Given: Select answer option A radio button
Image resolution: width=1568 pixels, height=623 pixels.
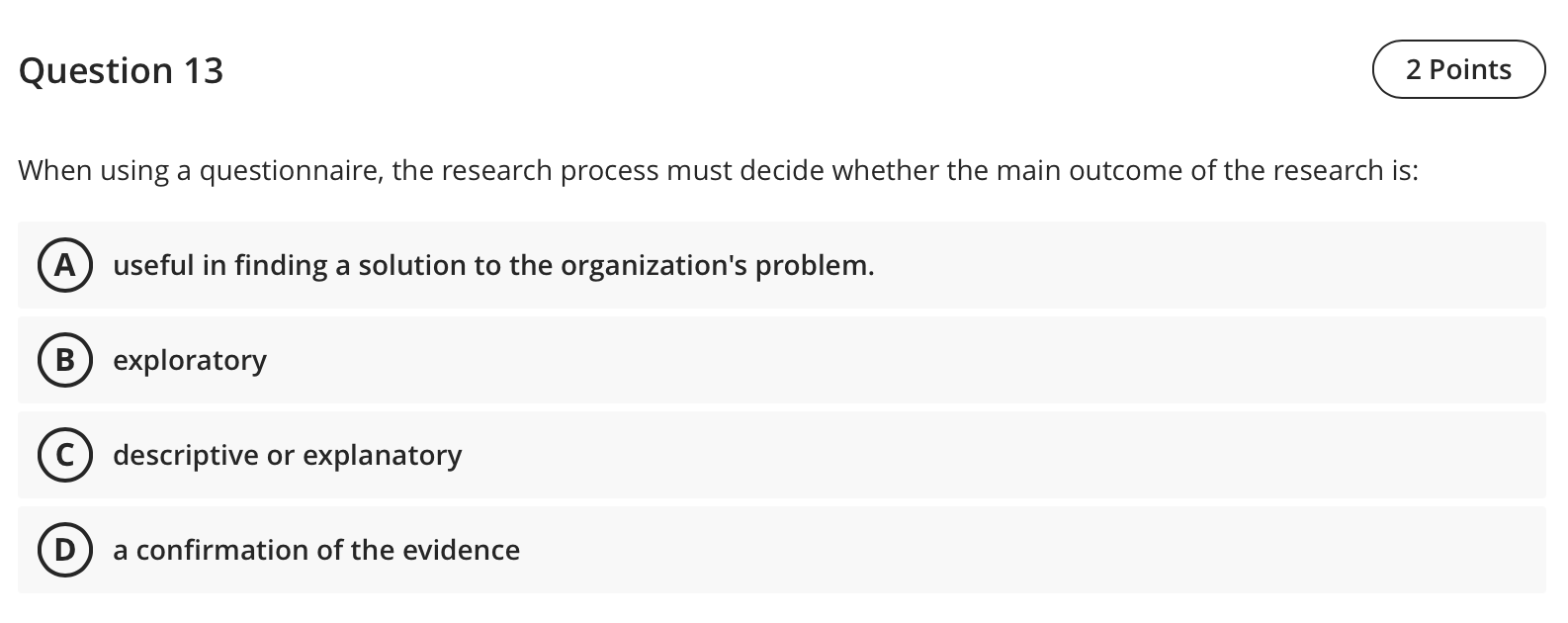Looking at the screenshot, I should tap(65, 265).
